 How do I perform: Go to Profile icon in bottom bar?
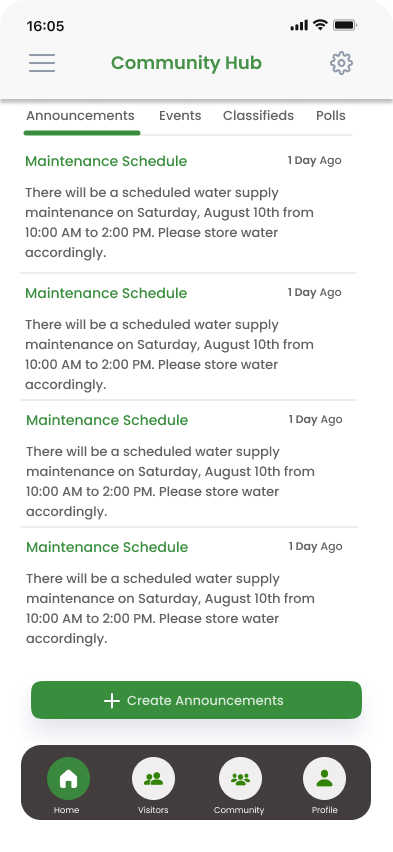[x=325, y=779]
